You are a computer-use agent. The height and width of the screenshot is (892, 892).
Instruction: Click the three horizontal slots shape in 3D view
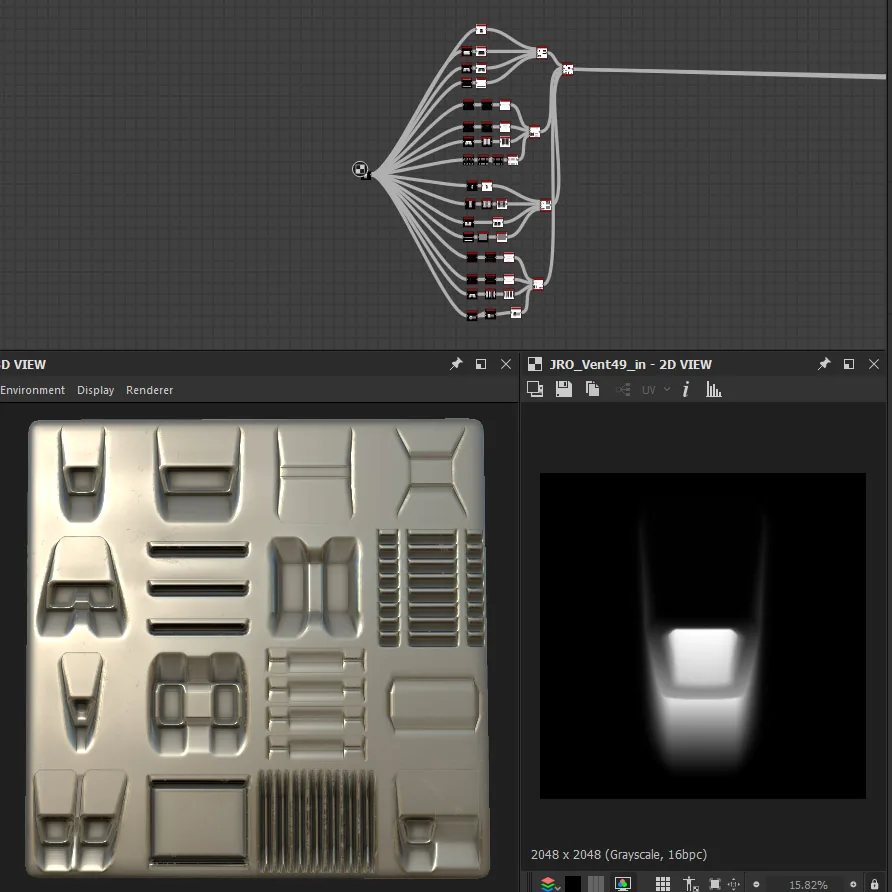(198, 588)
